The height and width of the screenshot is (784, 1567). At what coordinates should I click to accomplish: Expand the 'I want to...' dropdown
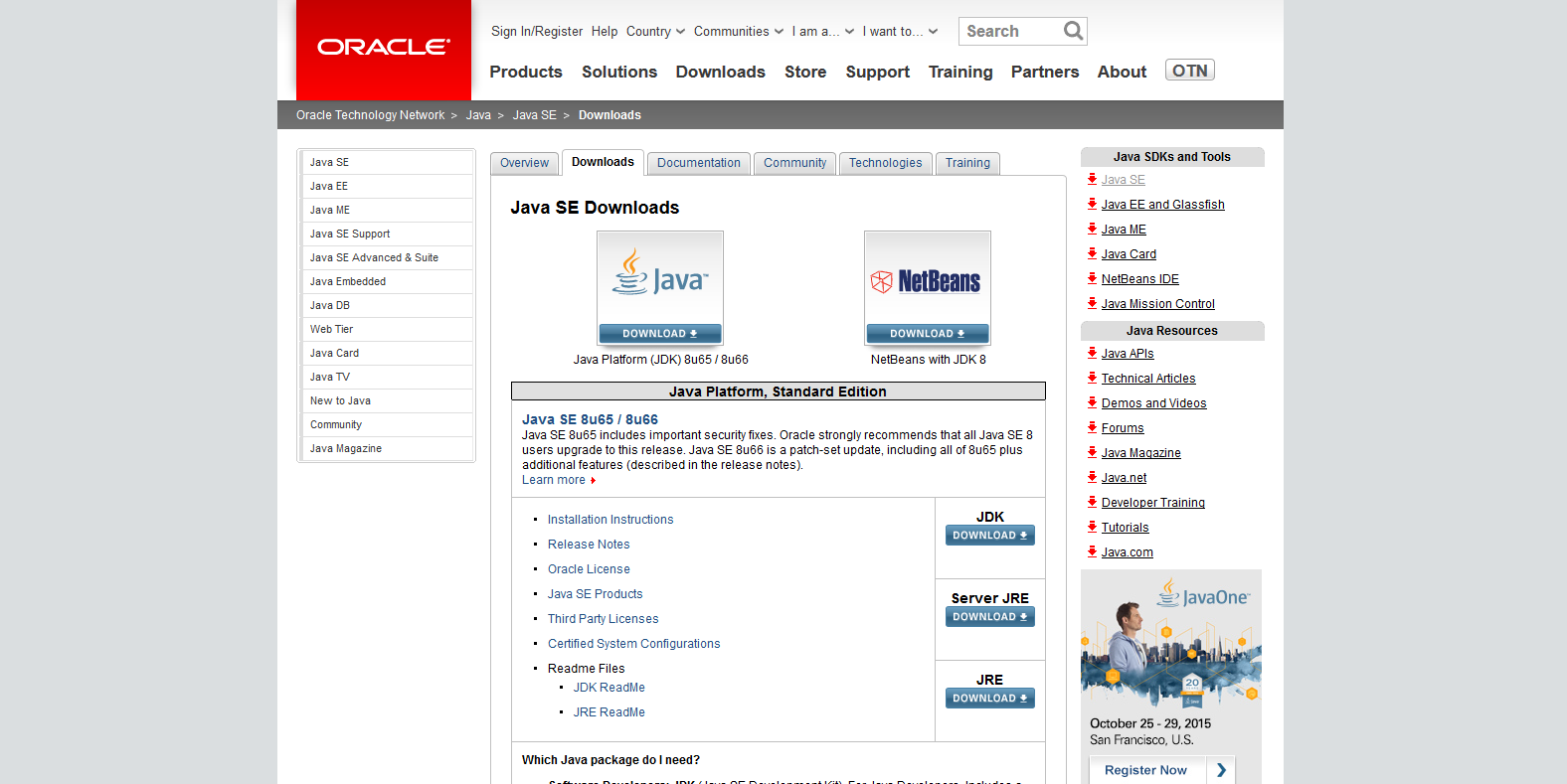(900, 32)
